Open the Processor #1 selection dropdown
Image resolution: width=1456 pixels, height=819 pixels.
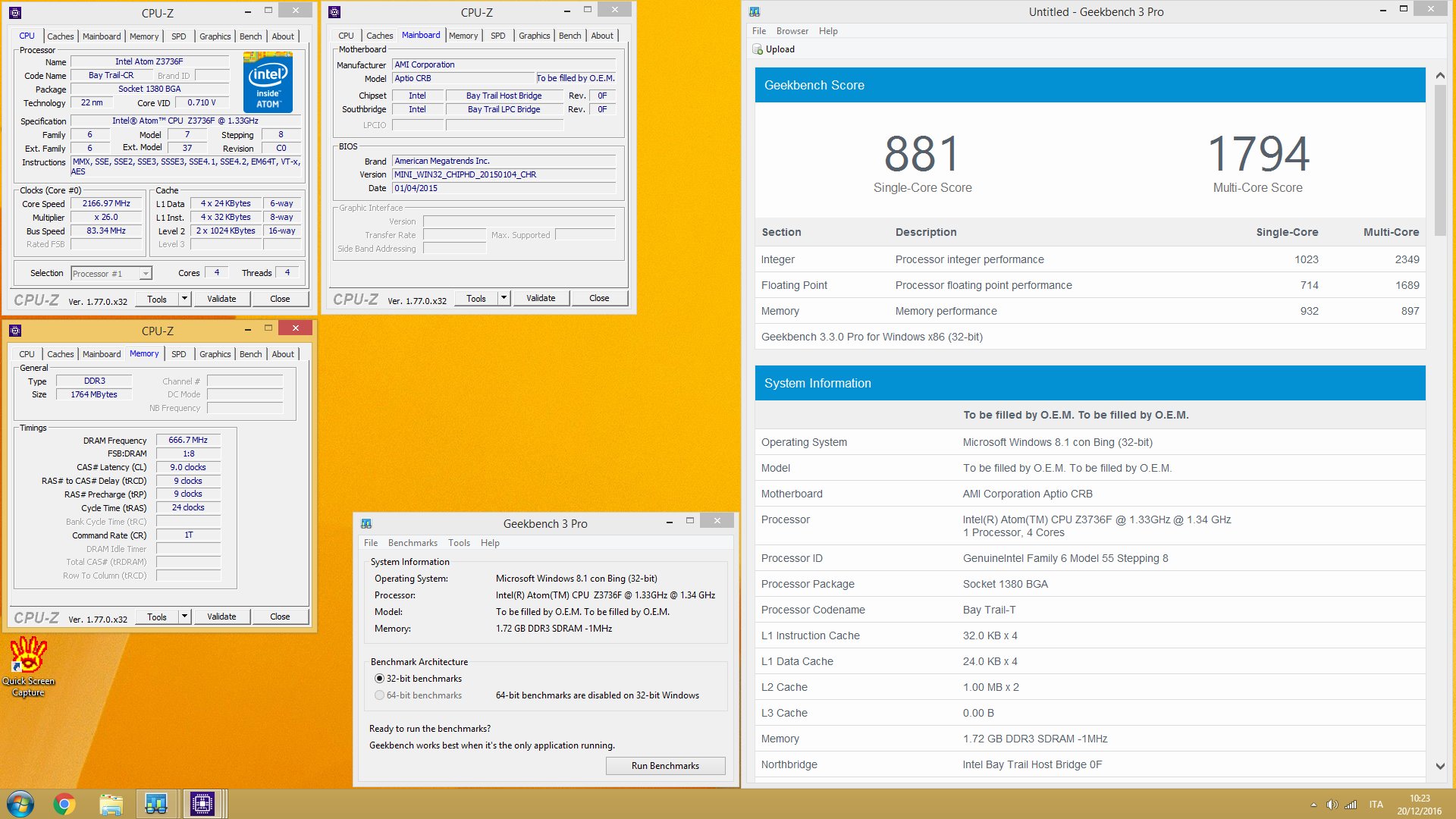click(111, 274)
